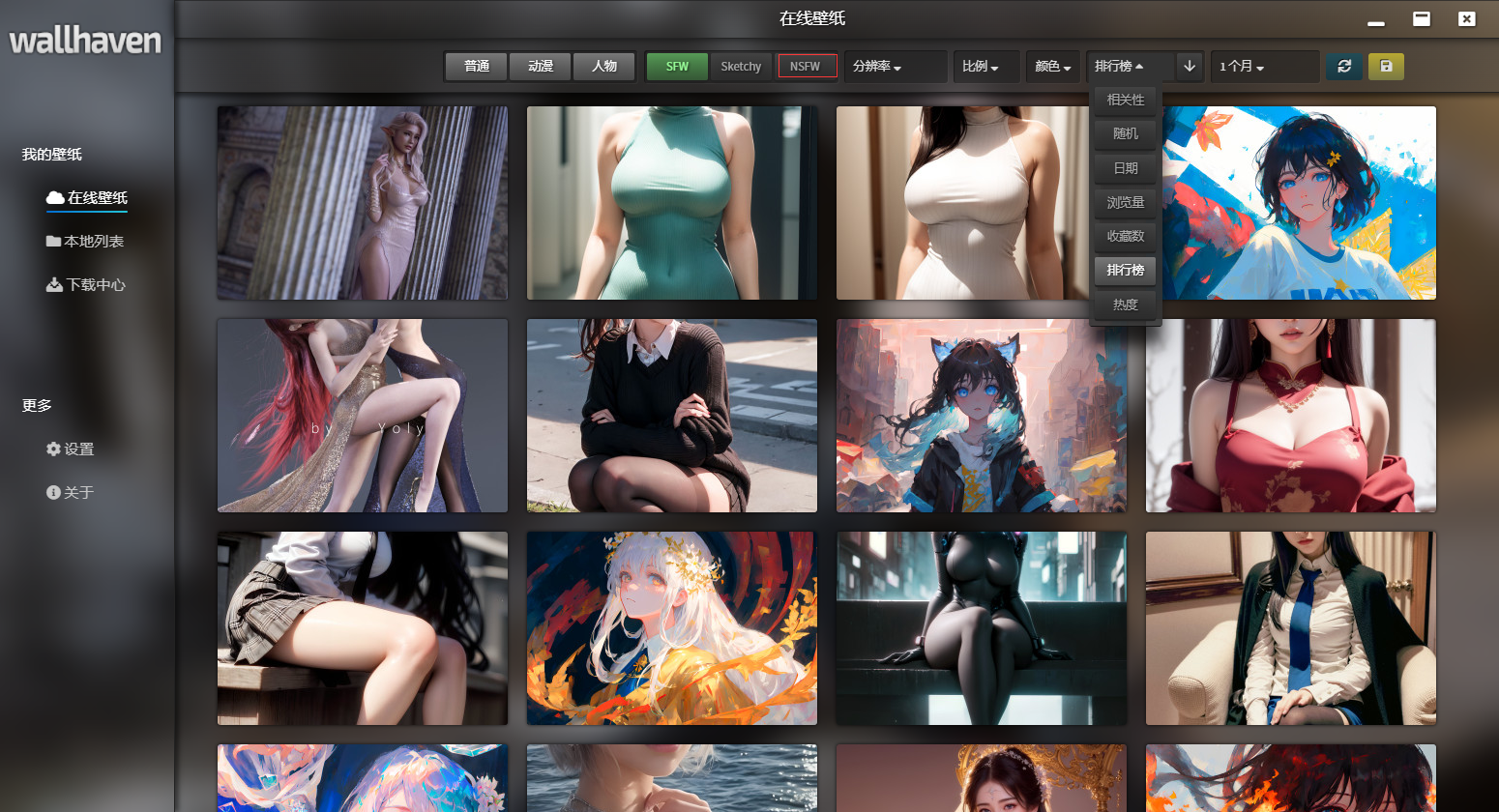Sort by 日期 date
Image resolution: width=1499 pixels, height=812 pixels.
click(x=1126, y=168)
